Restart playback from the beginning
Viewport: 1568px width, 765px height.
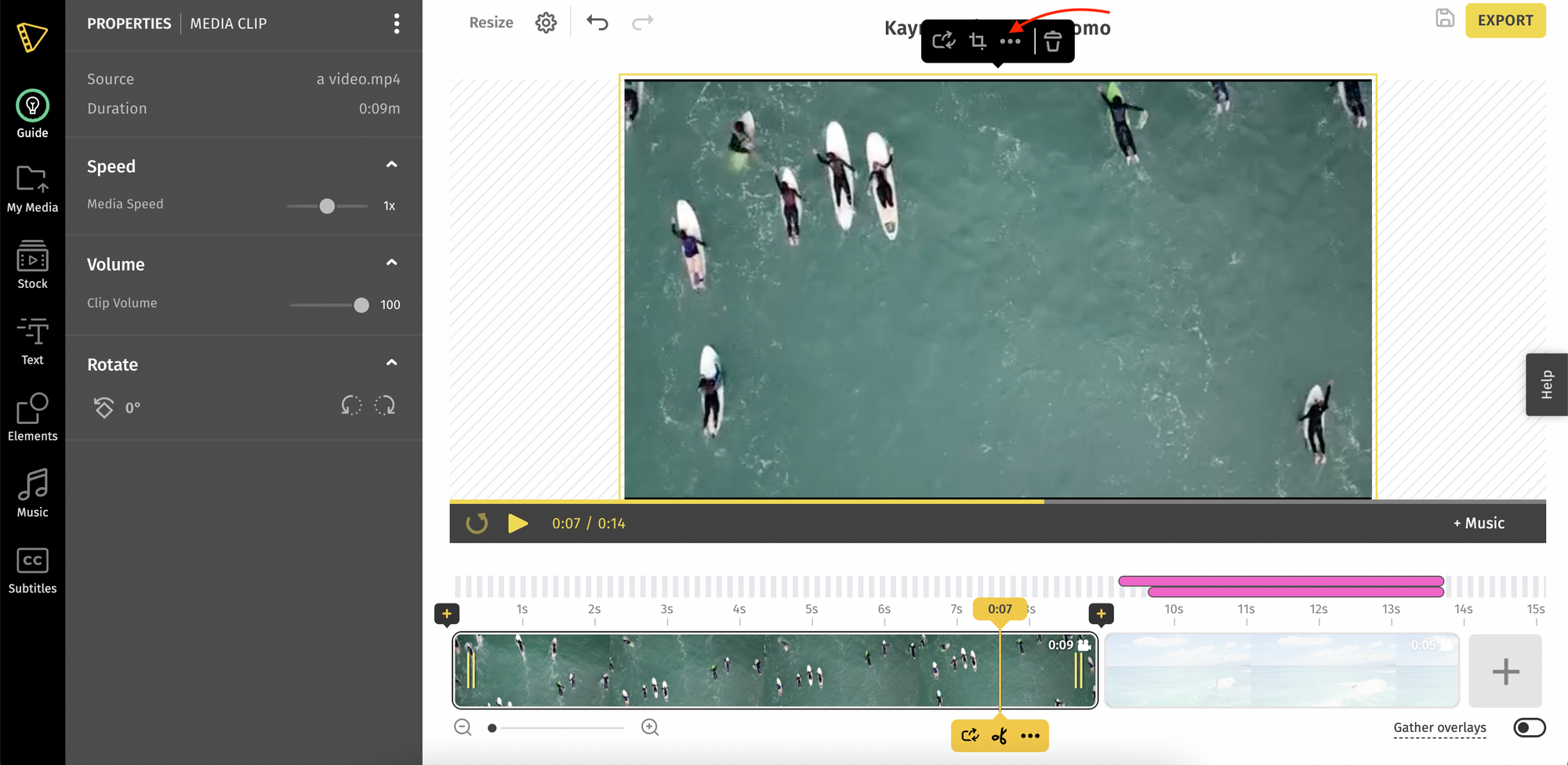pos(477,523)
